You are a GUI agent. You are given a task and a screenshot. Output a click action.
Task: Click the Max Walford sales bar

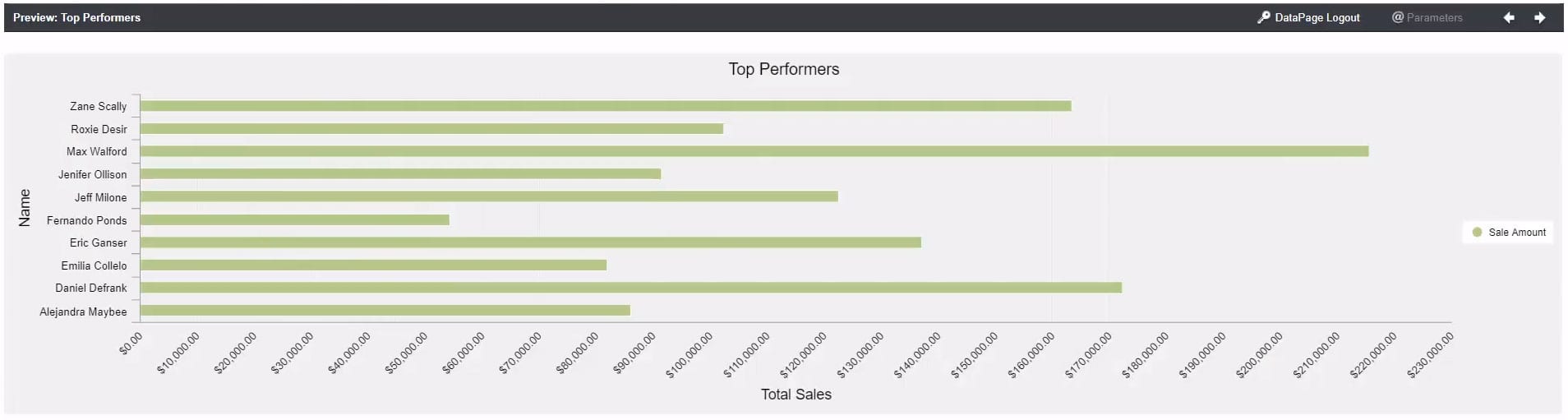tap(754, 151)
